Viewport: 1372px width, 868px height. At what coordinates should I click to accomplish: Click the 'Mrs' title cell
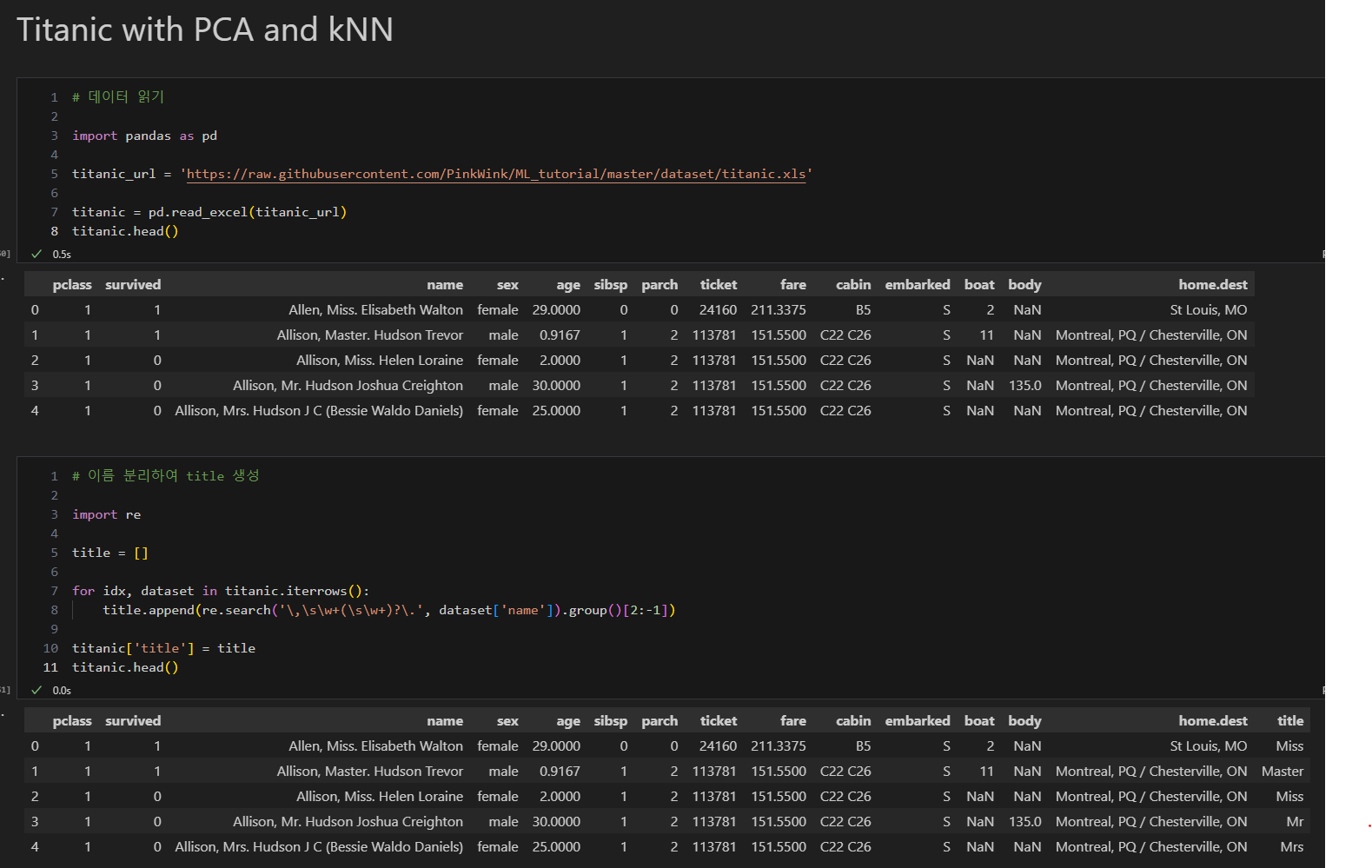tap(1292, 847)
